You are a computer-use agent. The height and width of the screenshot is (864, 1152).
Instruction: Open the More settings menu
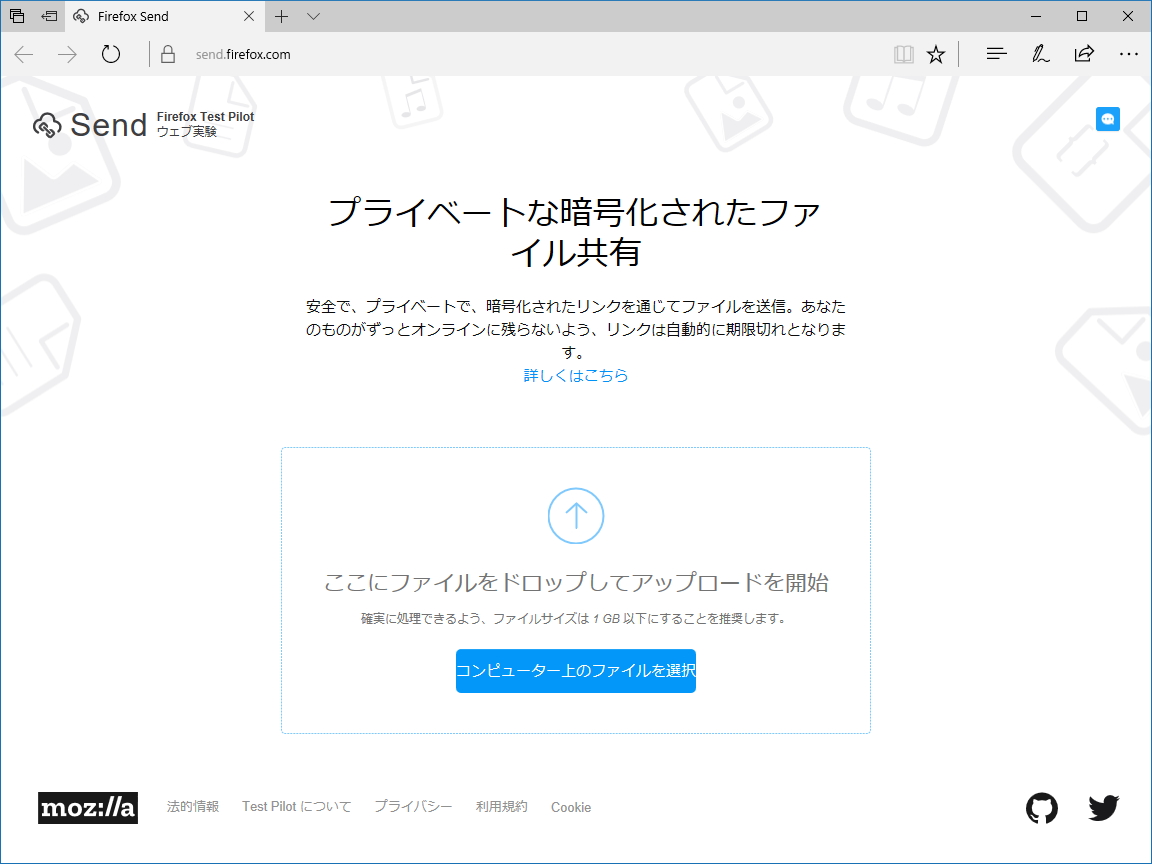tap(1129, 54)
